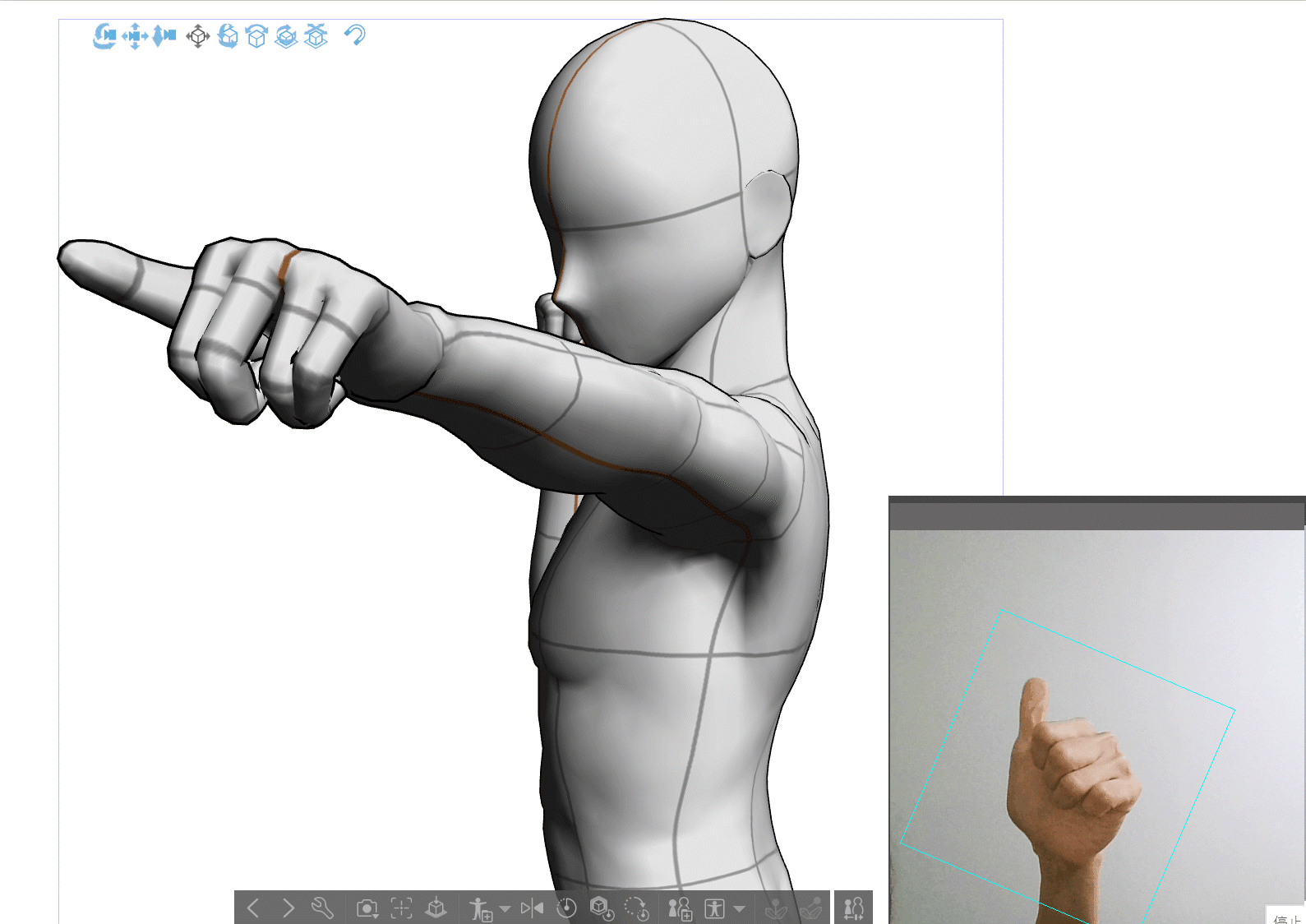Image resolution: width=1306 pixels, height=924 pixels.
Task: Select the pan camera tool
Action: (135, 36)
